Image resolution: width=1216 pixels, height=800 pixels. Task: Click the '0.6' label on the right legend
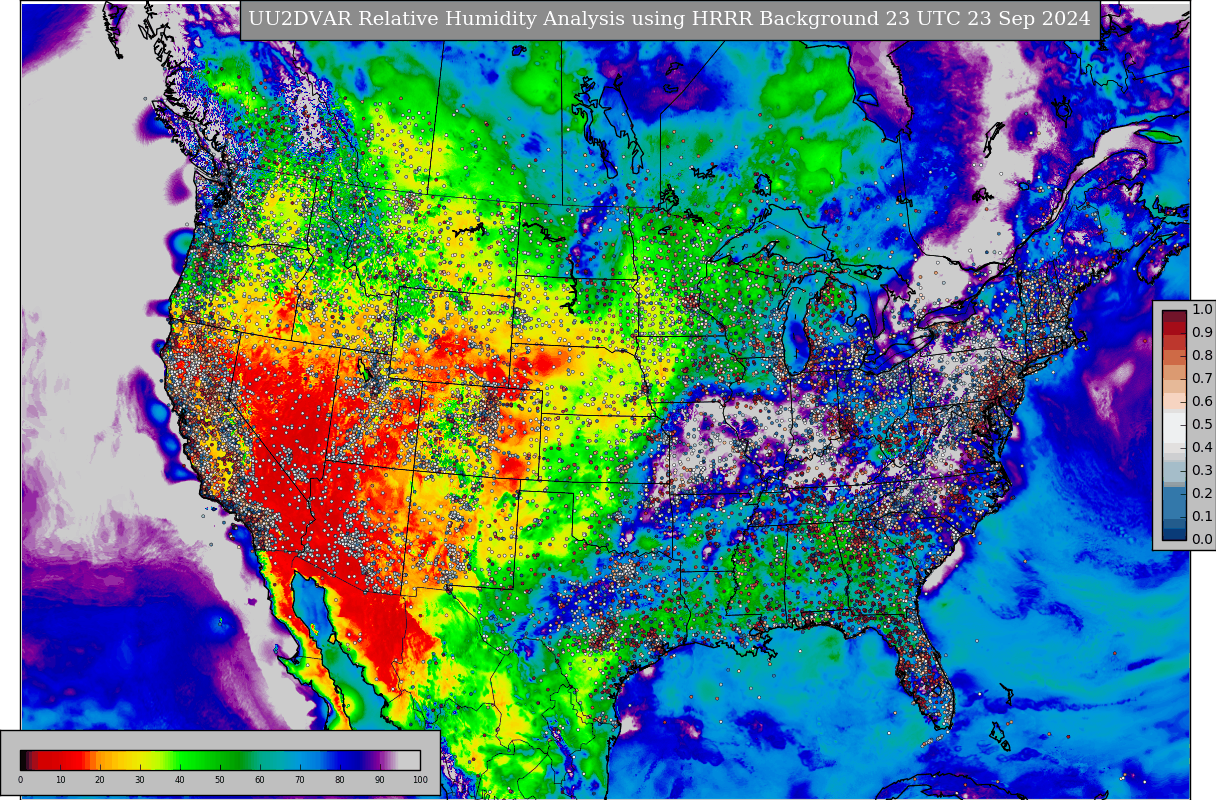1202,402
